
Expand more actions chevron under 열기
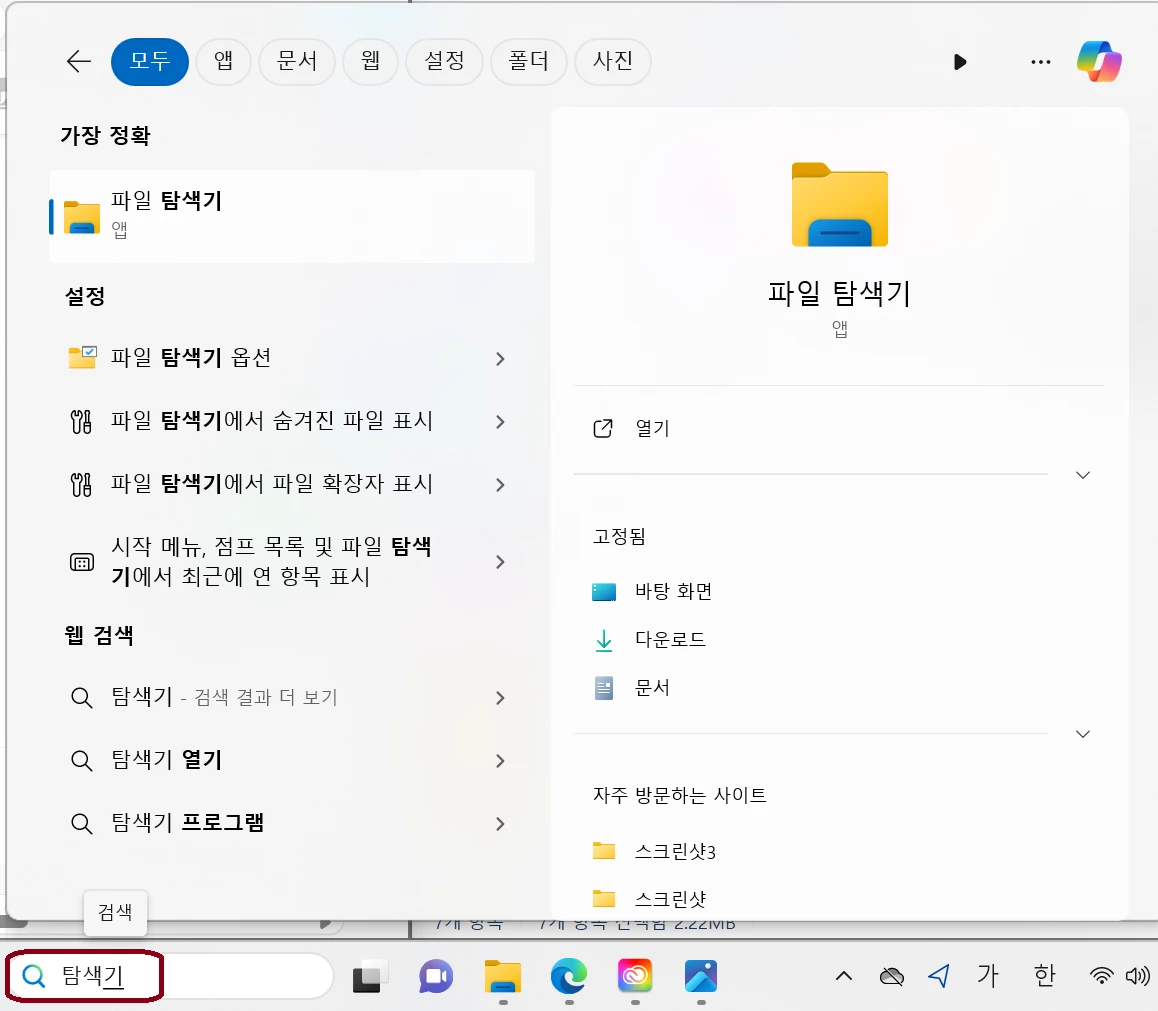tap(1083, 475)
